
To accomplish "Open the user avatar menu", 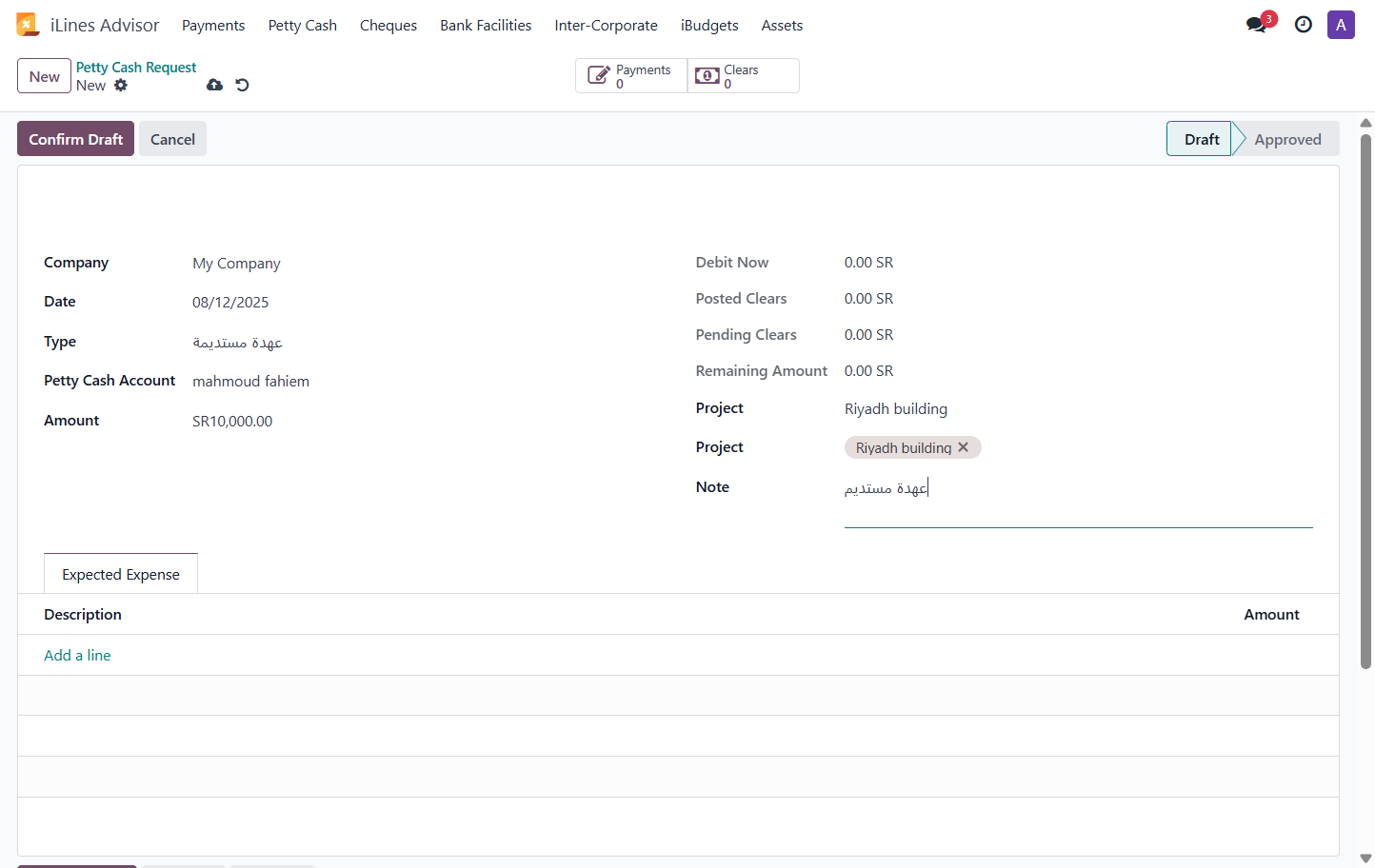I will click(1341, 25).
